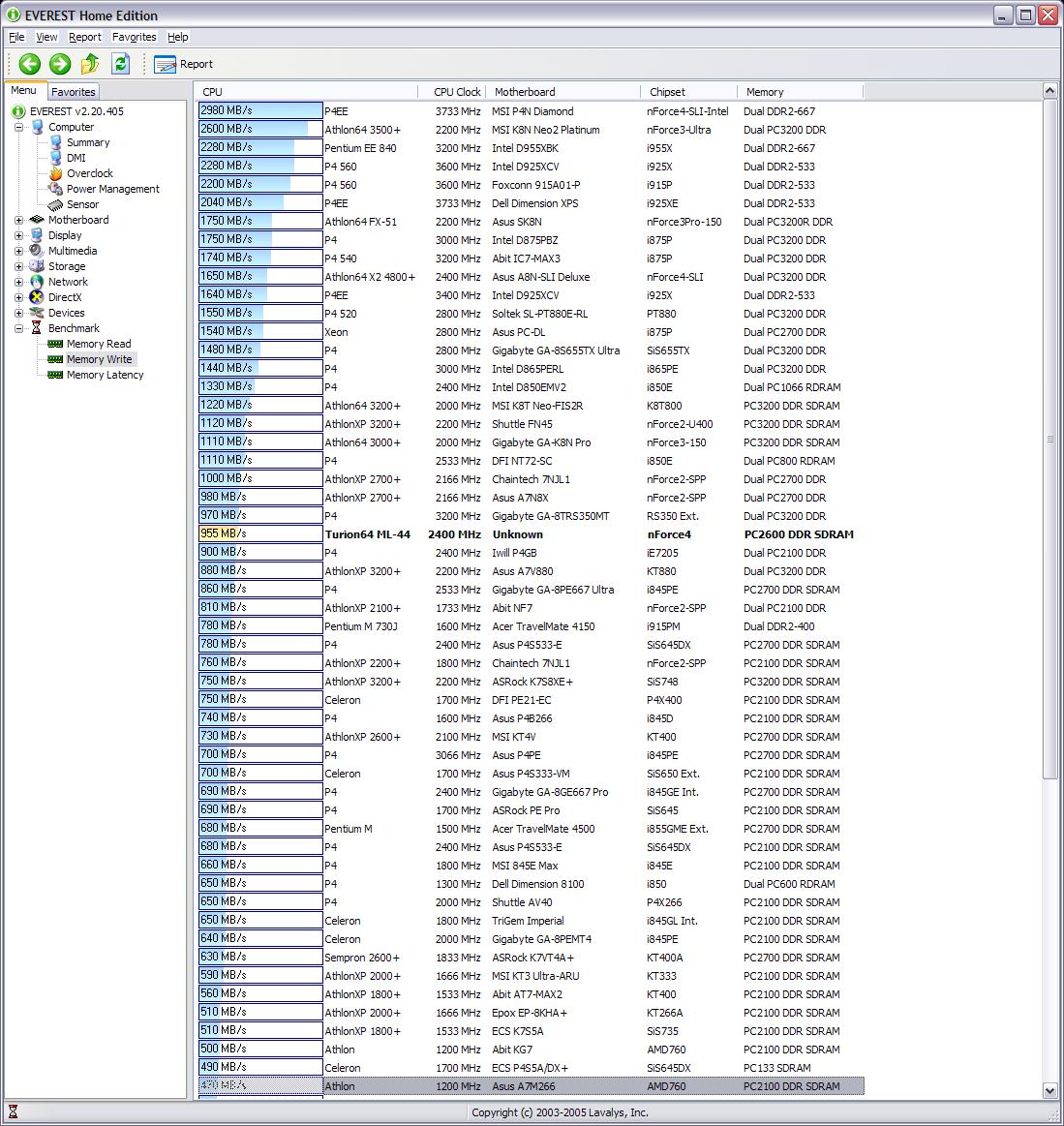Click the 1000 MB/s benchmark bar
The width and height of the screenshot is (1064, 1126).
[260, 478]
